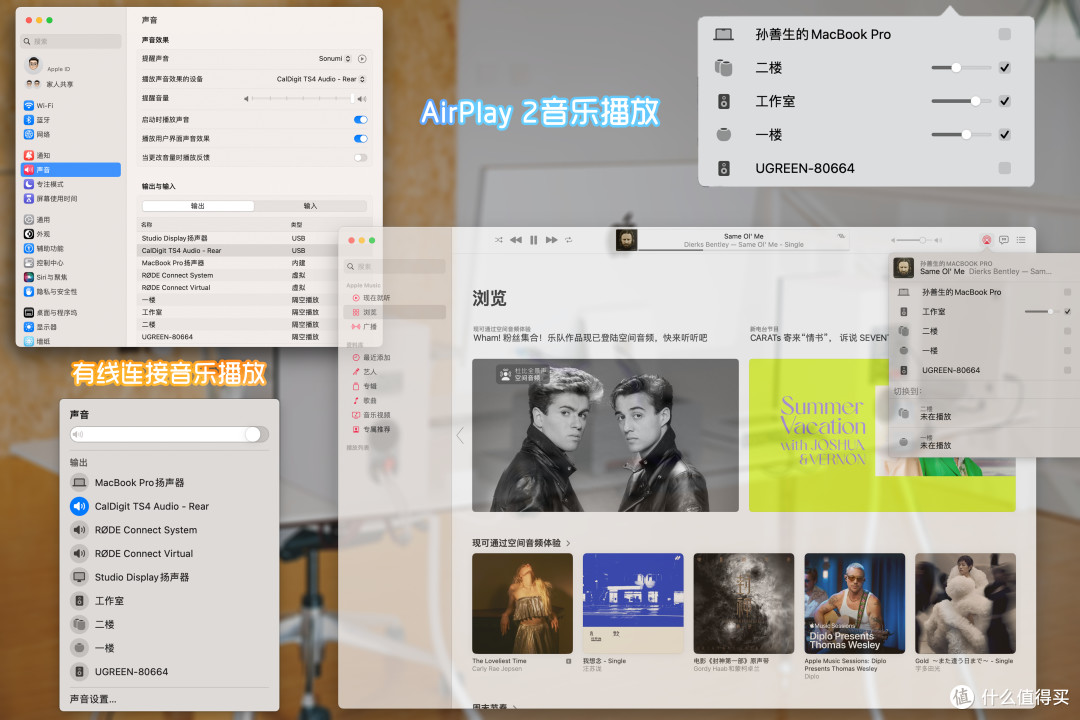1080x720 pixels.
Task: Toggle 播放用户界面声音效果 switch
Action: coord(360,138)
